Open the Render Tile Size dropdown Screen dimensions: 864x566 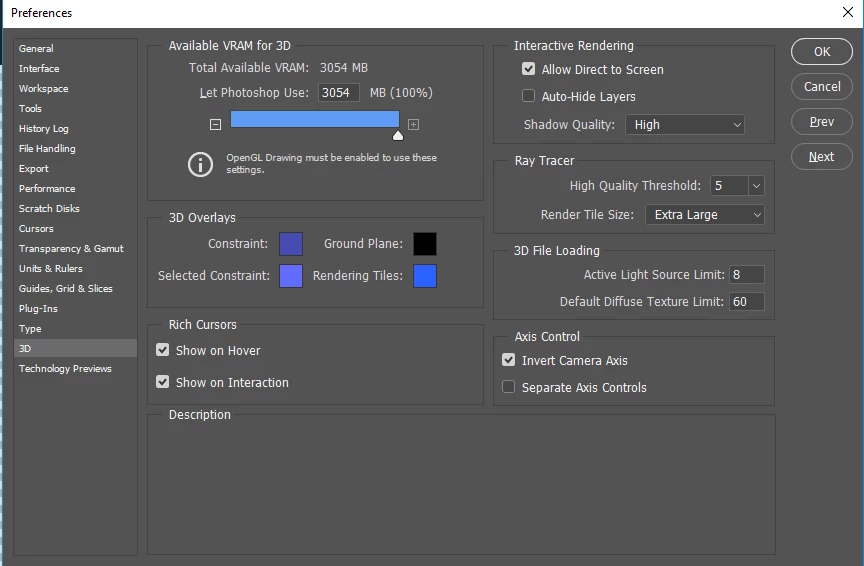(x=705, y=214)
